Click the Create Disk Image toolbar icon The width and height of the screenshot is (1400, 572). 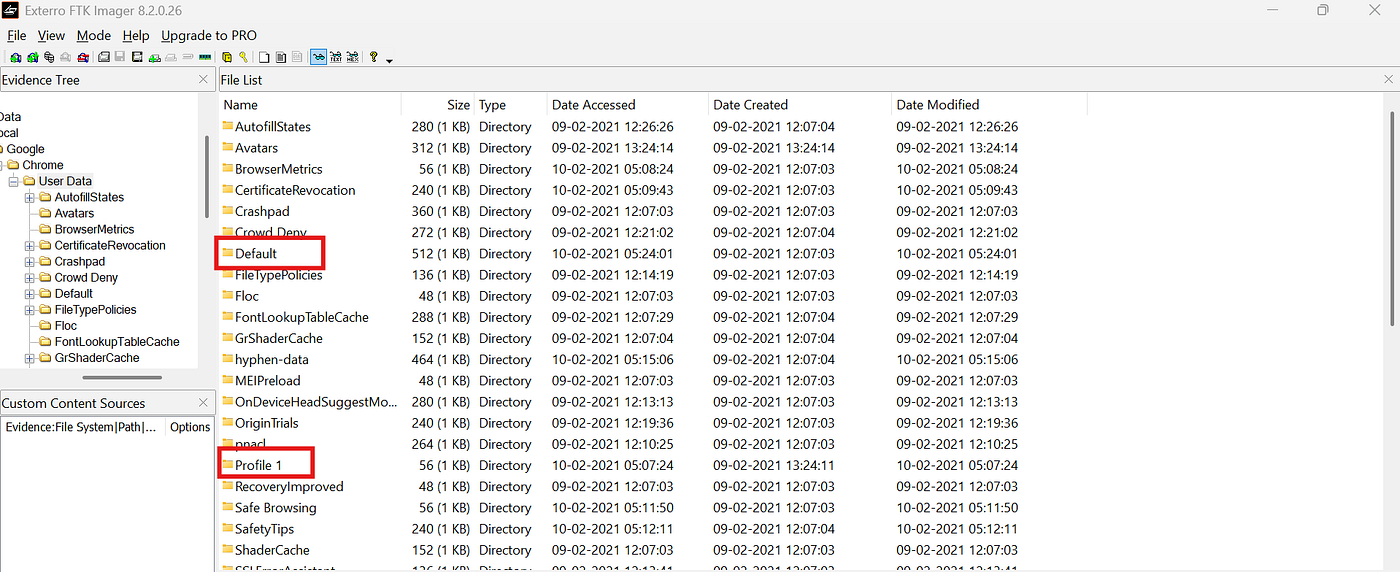103,57
